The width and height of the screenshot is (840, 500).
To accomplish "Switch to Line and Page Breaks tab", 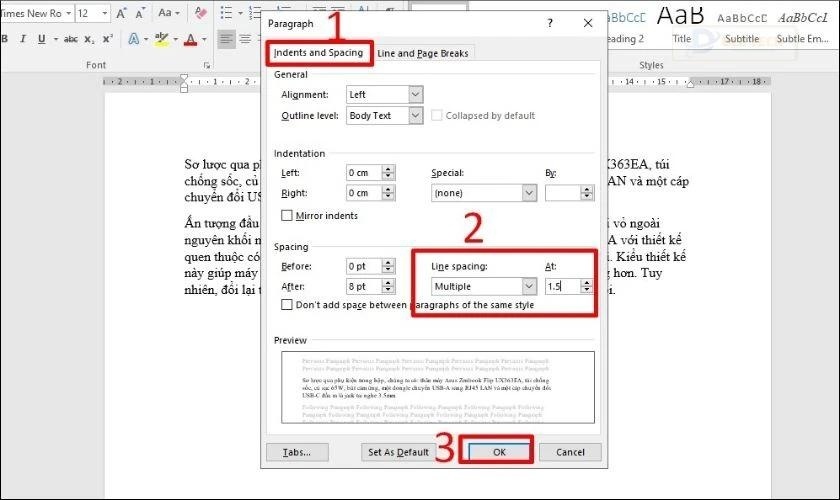I will click(423, 53).
